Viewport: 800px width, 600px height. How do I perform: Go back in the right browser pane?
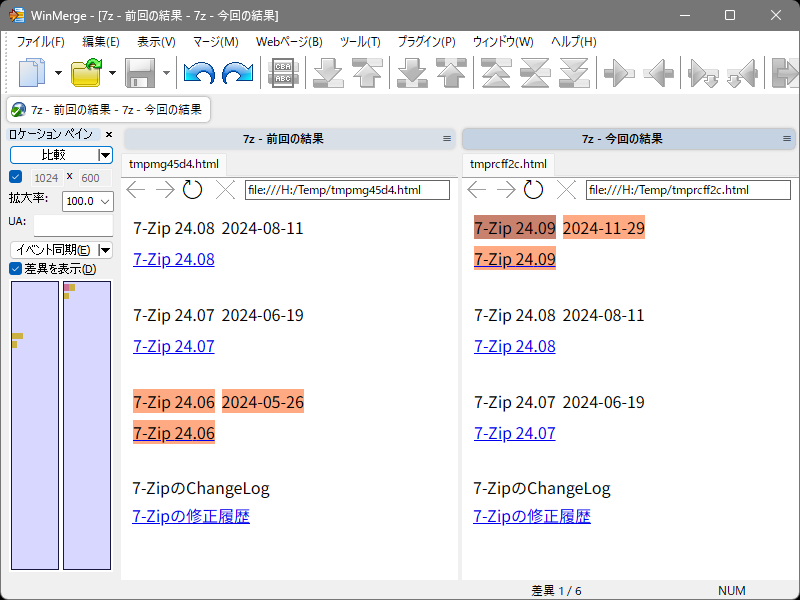tap(476, 190)
